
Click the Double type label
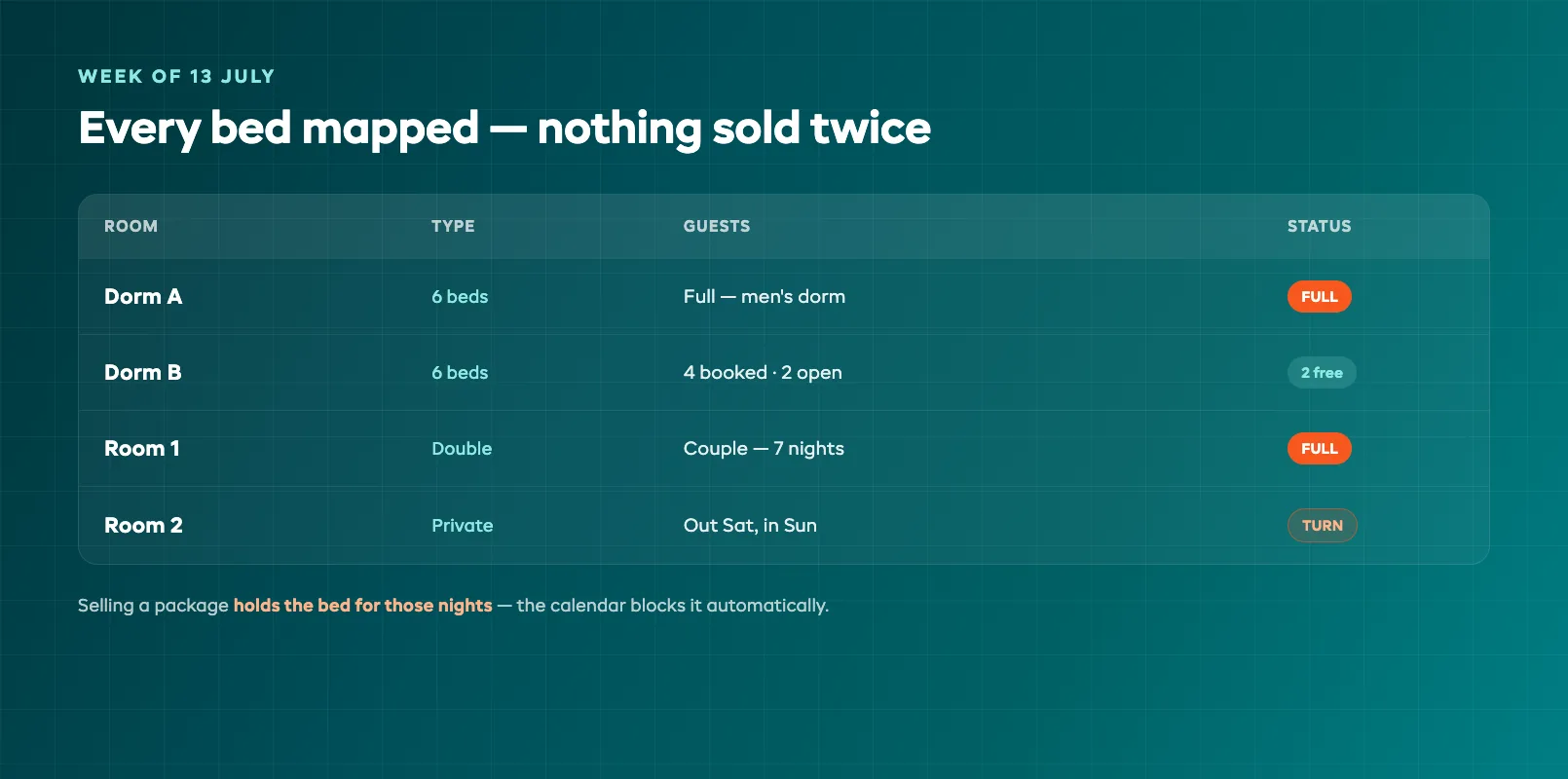[462, 449]
